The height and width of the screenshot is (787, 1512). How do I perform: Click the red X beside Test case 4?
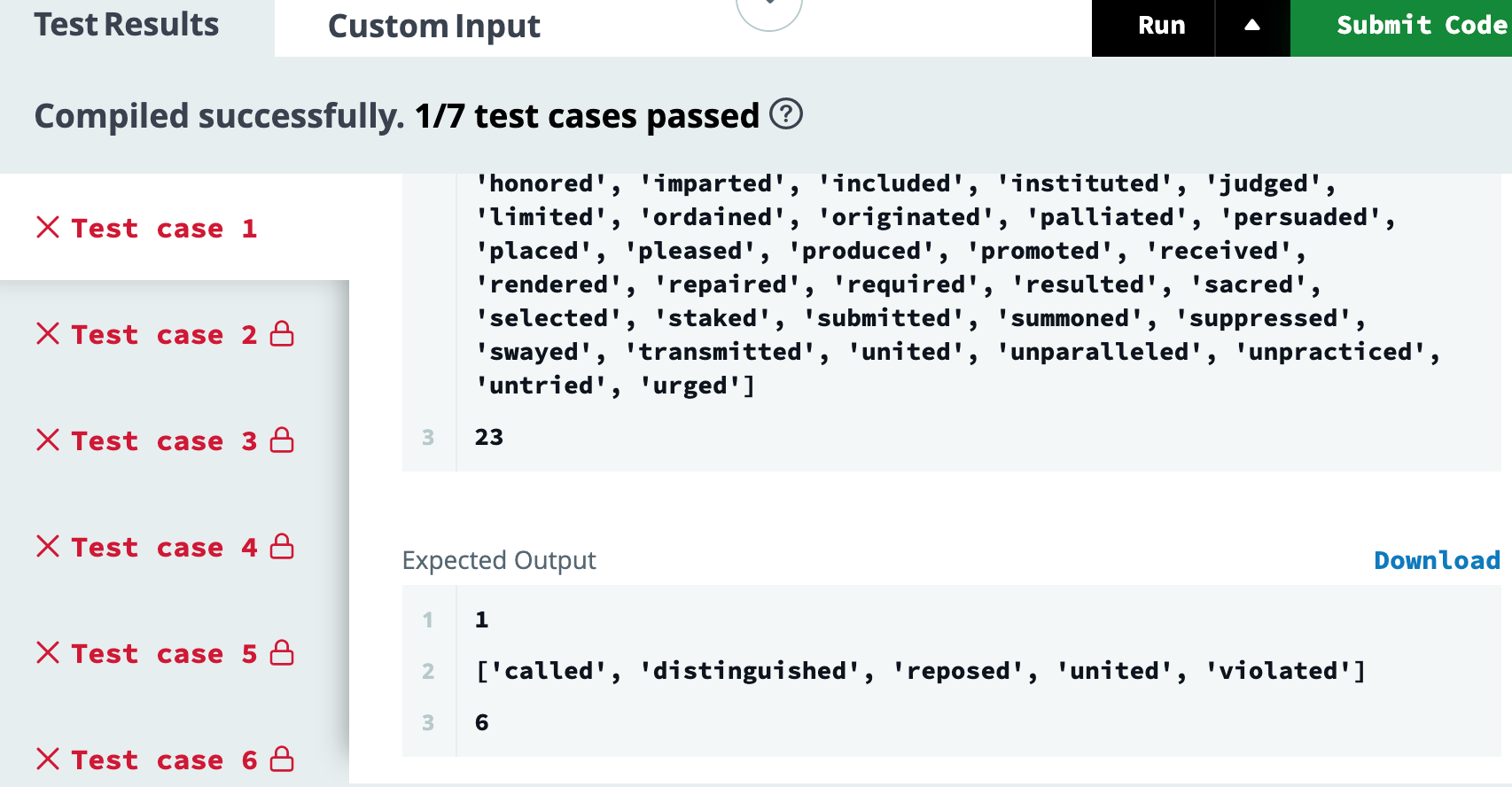click(48, 547)
